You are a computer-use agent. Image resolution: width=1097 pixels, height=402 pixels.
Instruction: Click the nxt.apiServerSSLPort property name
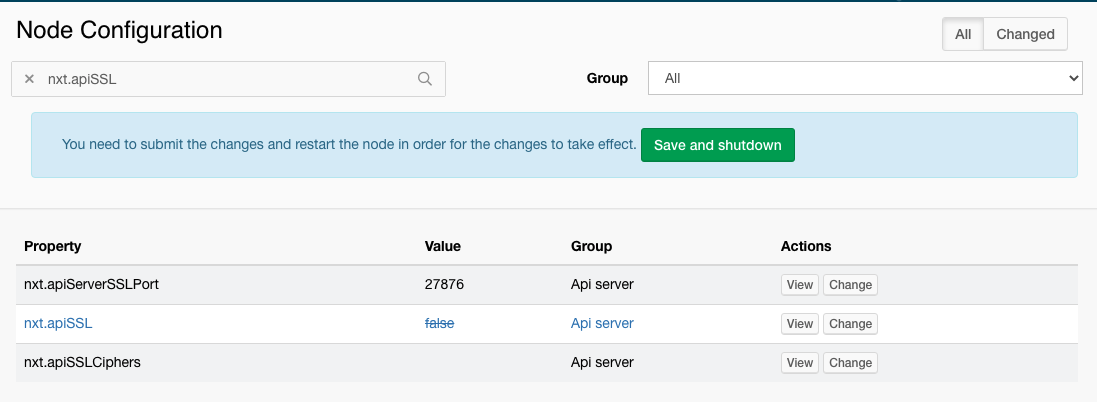(x=92, y=285)
